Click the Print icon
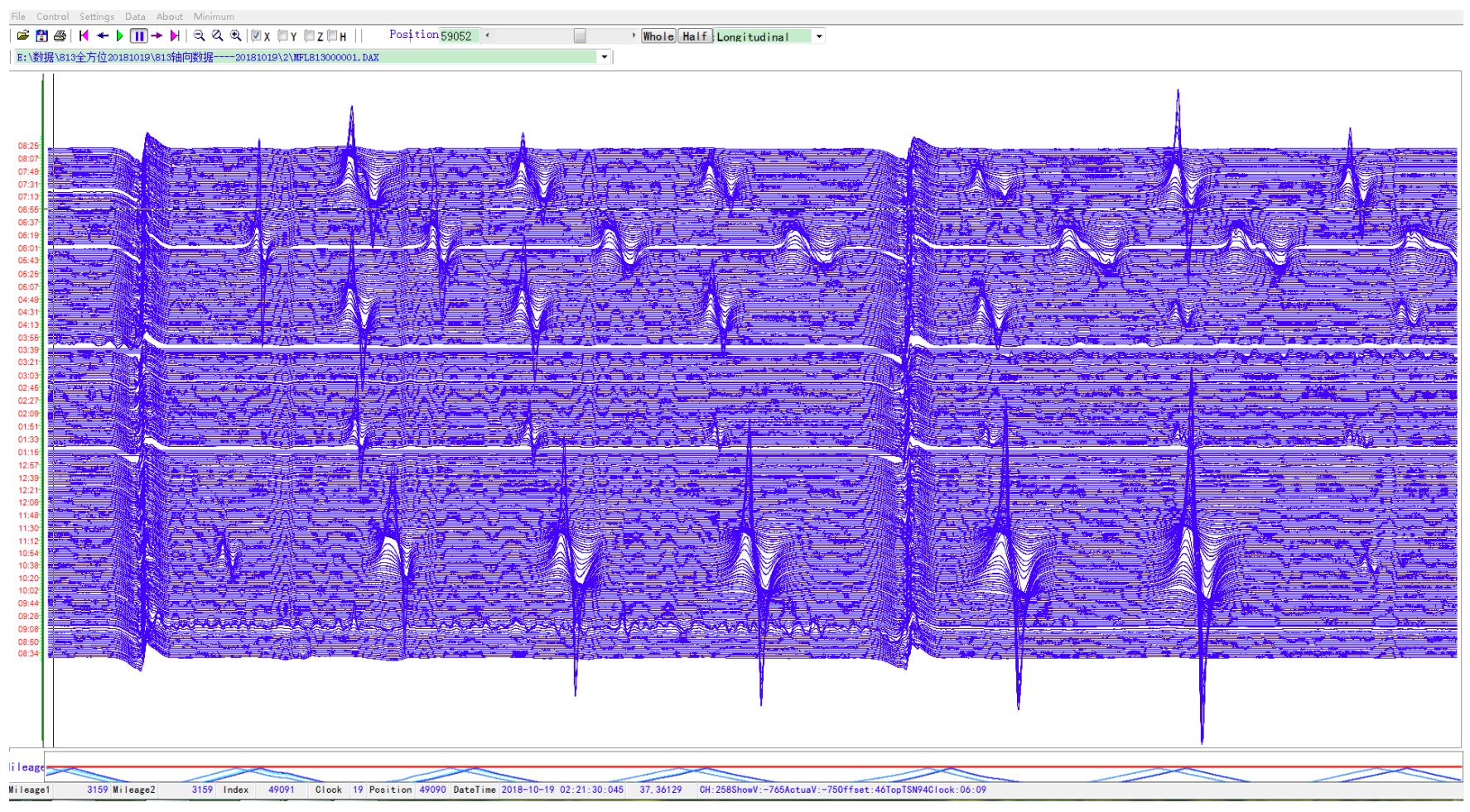Screen dimensions: 1470x812 click(60, 36)
